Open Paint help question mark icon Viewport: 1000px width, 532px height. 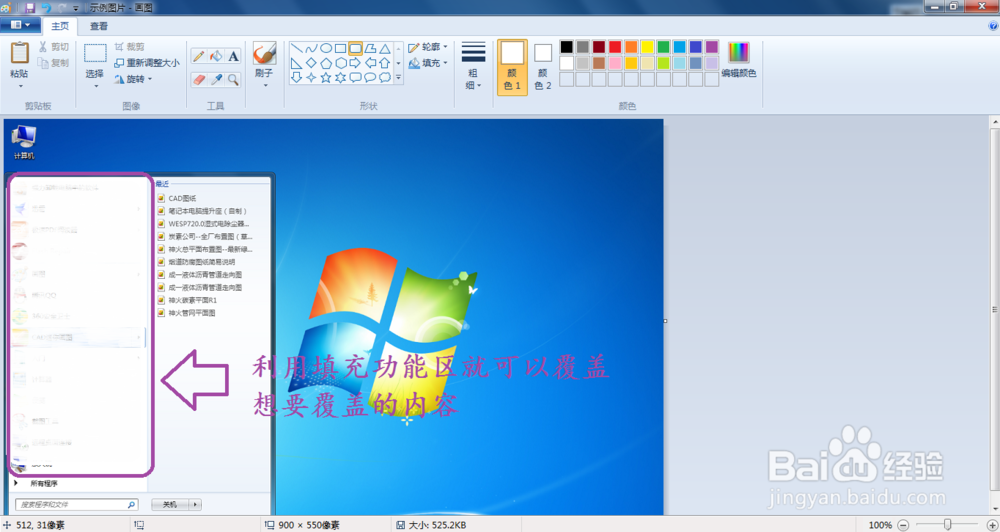[x=993, y=26]
